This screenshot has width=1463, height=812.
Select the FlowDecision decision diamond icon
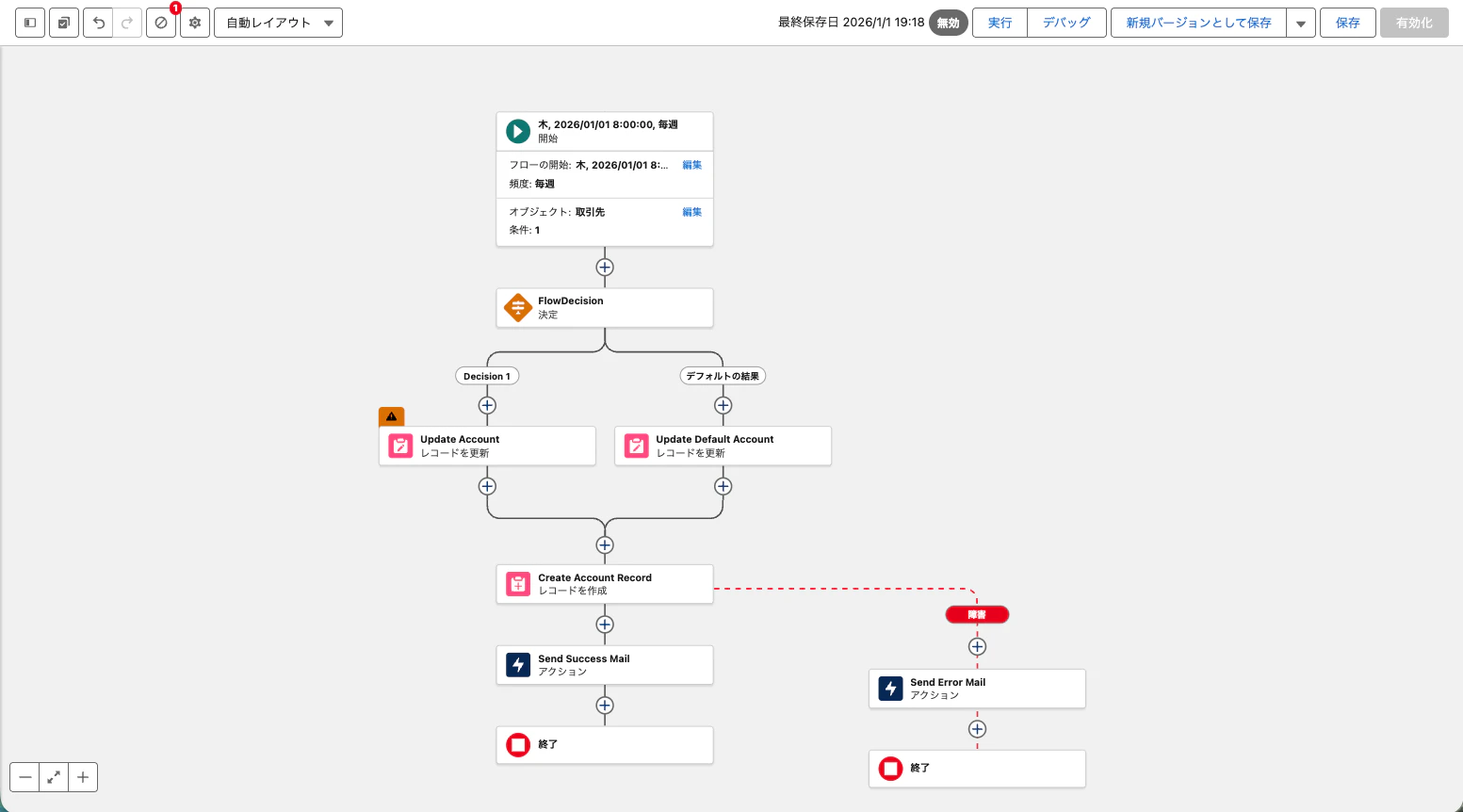pos(517,307)
